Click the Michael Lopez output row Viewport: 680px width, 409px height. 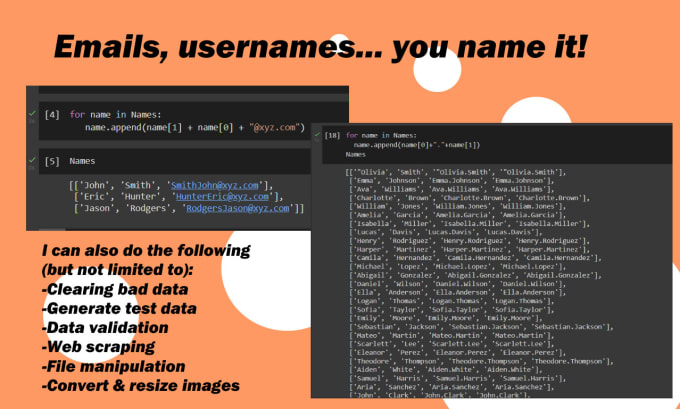[458, 267]
